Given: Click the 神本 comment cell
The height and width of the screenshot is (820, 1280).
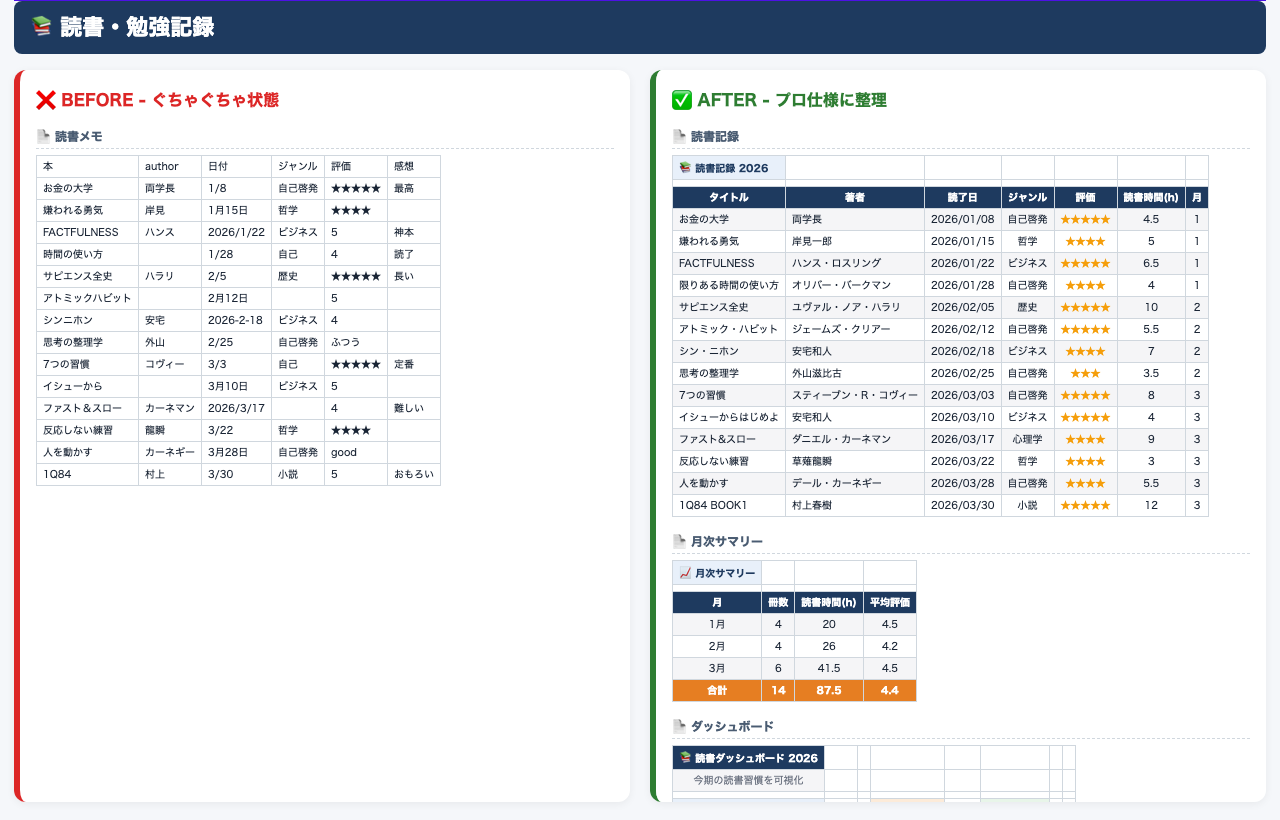Looking at the screenshot, I should click(x=414, y=232).
